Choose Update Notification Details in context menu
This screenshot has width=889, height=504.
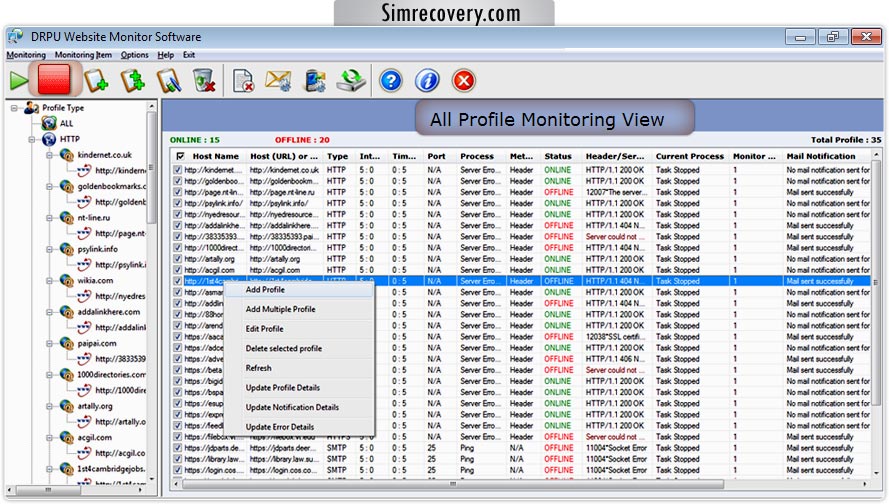(x=292, y=407)
